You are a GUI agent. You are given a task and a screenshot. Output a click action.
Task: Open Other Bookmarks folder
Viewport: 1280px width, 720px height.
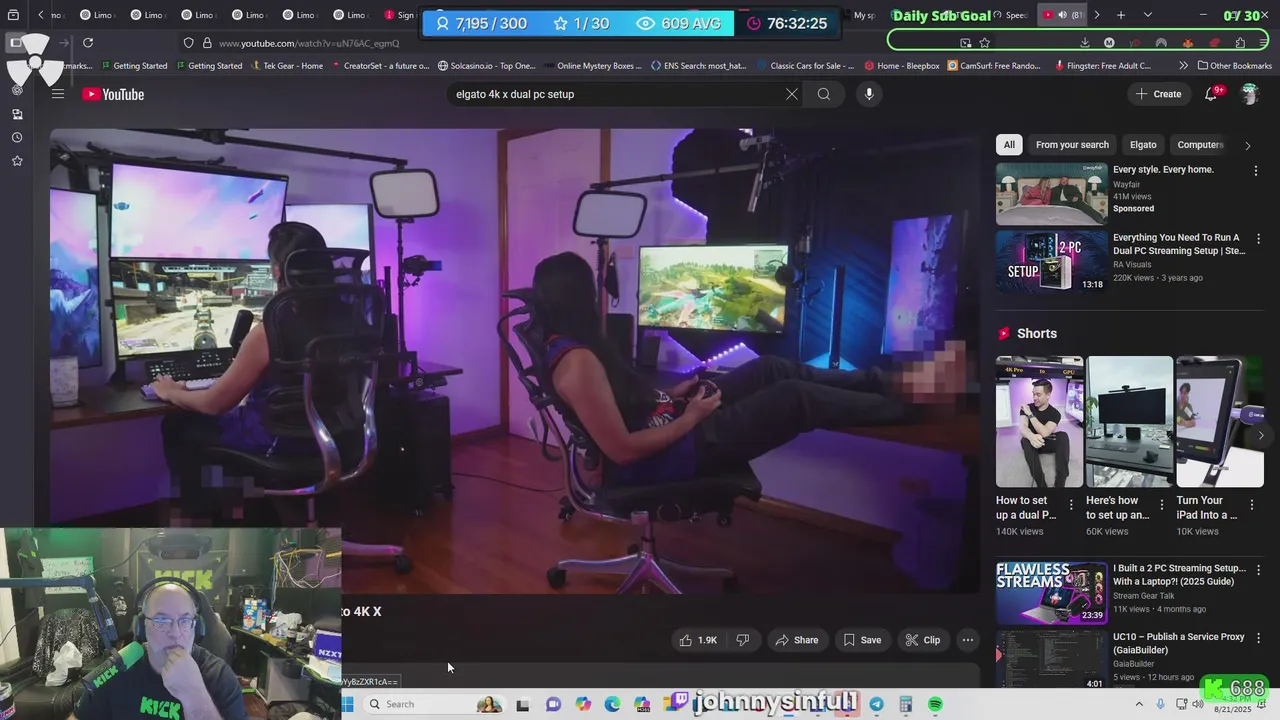click(x=1234, y=66)
